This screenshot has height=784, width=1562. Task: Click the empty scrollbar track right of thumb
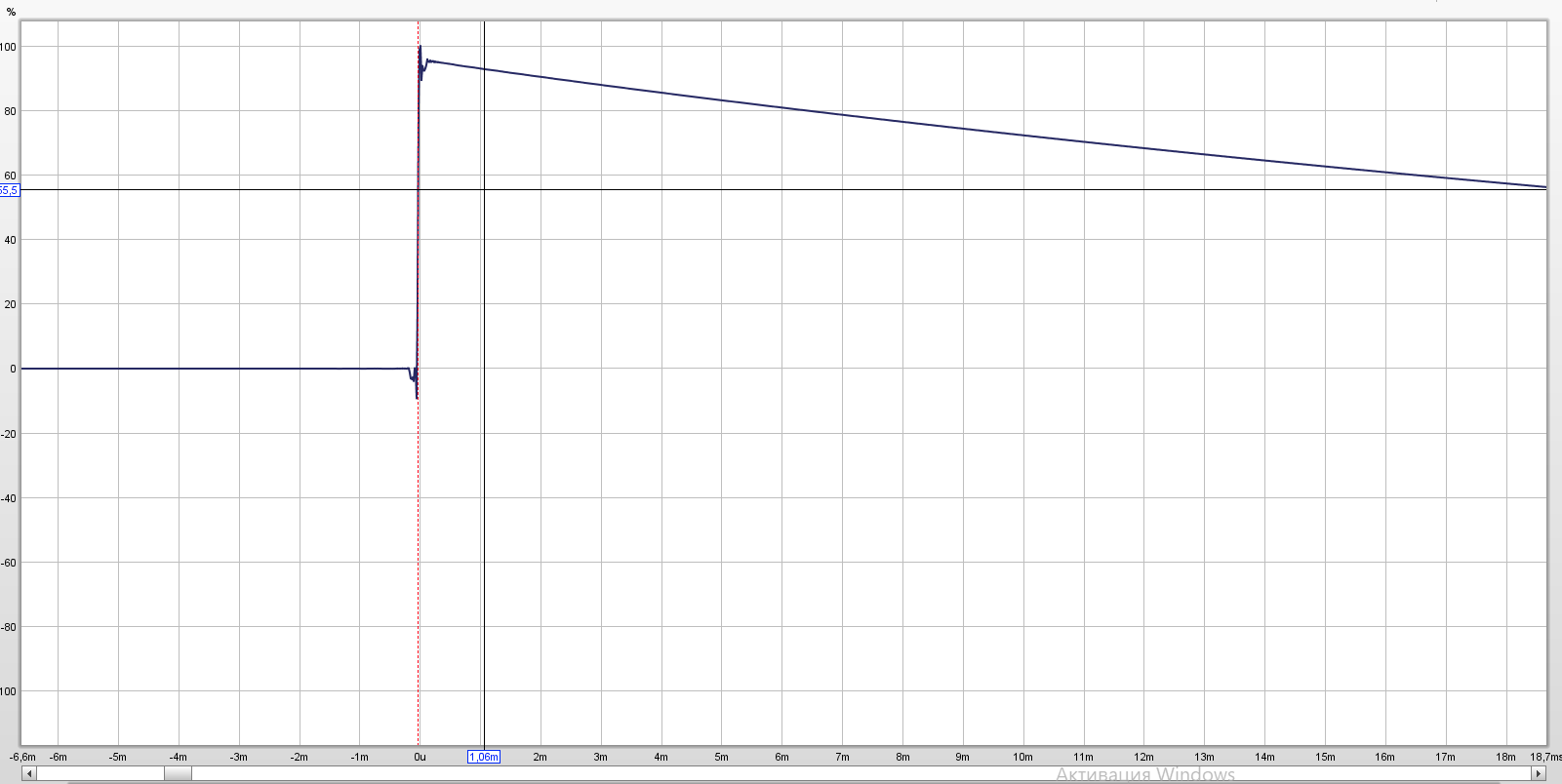pyautogui.click(x=859, y=773)
